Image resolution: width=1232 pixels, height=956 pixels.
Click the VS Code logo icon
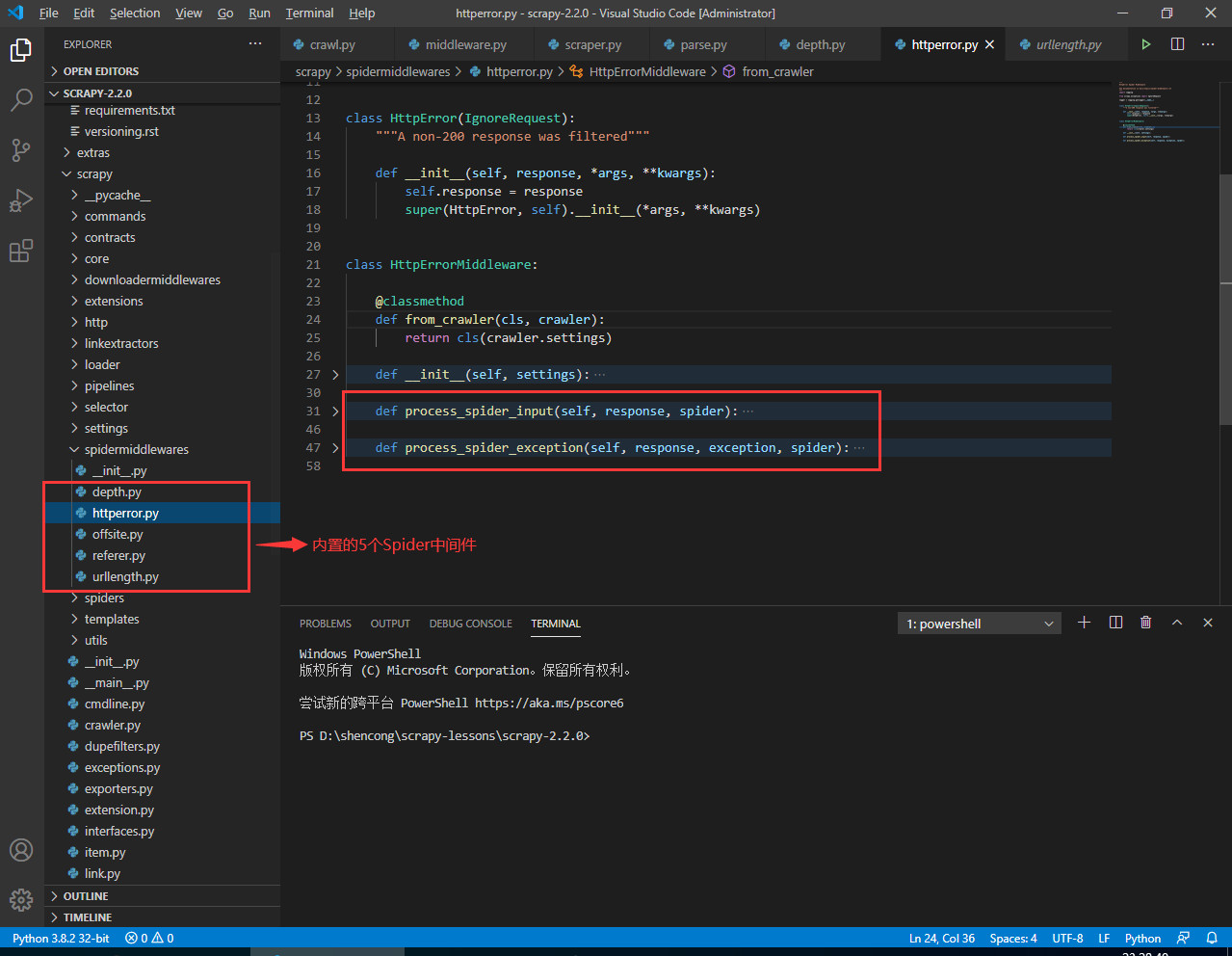(x=15, y=13)
